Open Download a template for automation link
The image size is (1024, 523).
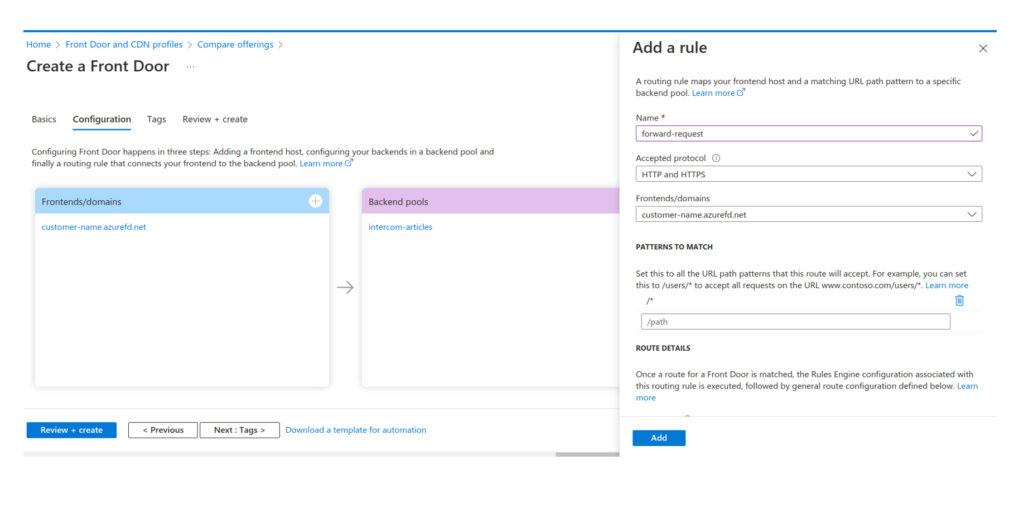click(x=356, y=430)
